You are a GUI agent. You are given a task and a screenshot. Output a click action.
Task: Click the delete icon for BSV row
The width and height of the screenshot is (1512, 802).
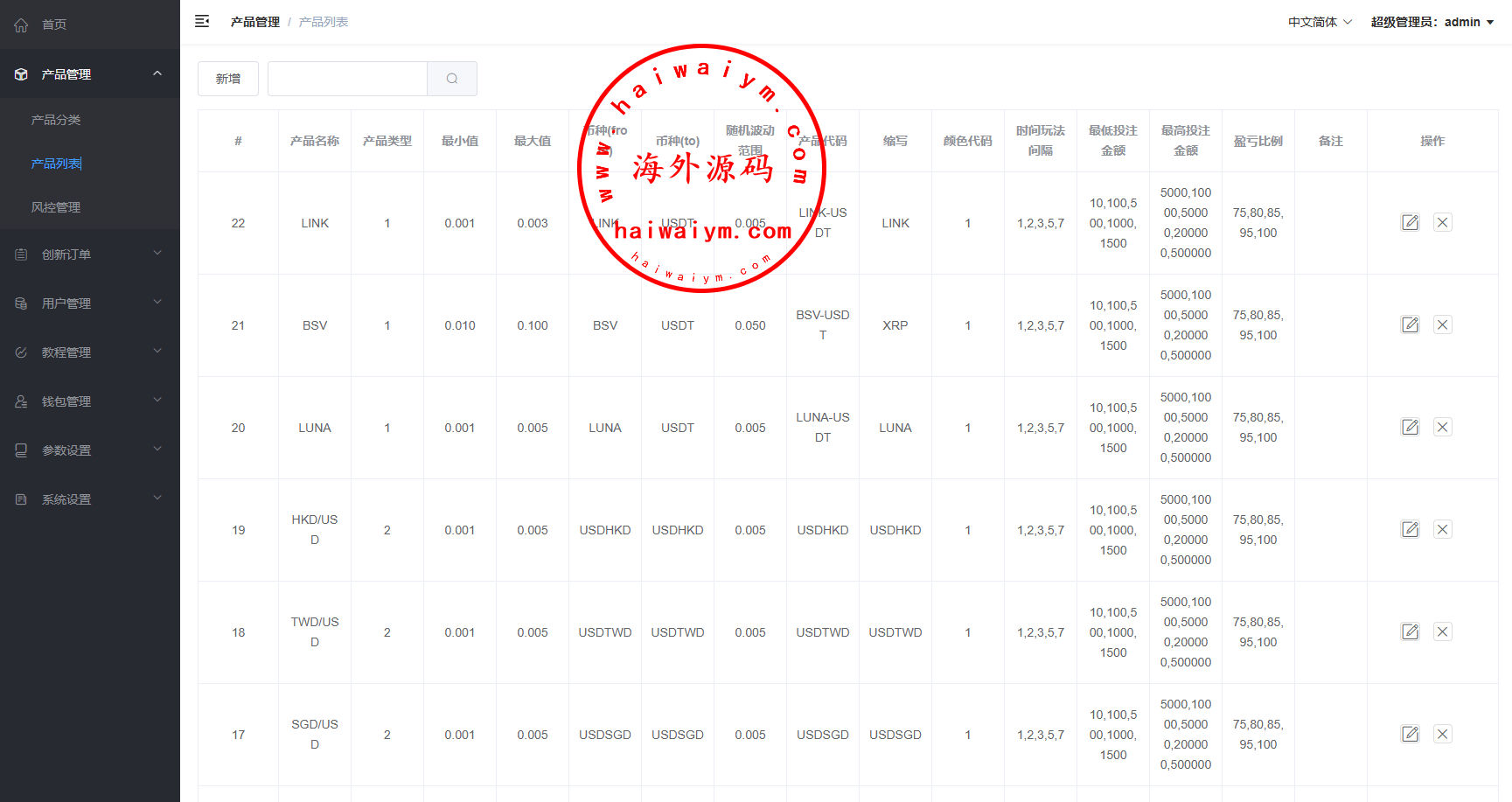(x=1442, y=325)
